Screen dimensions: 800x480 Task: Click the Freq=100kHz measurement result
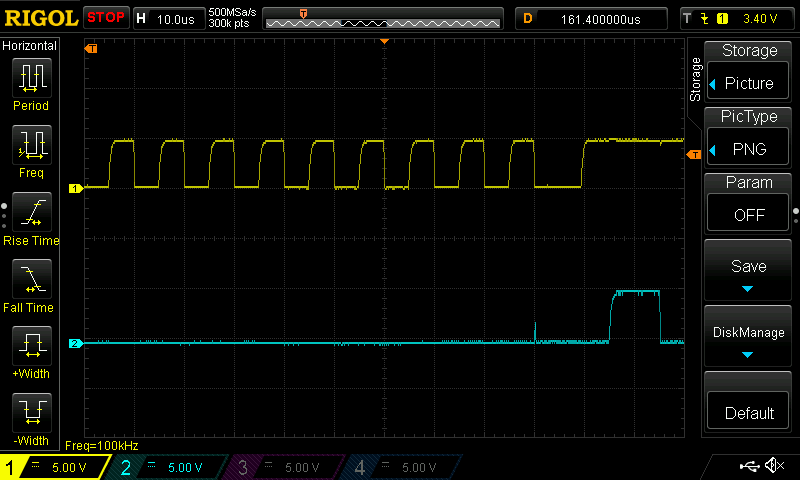point(102,445)
